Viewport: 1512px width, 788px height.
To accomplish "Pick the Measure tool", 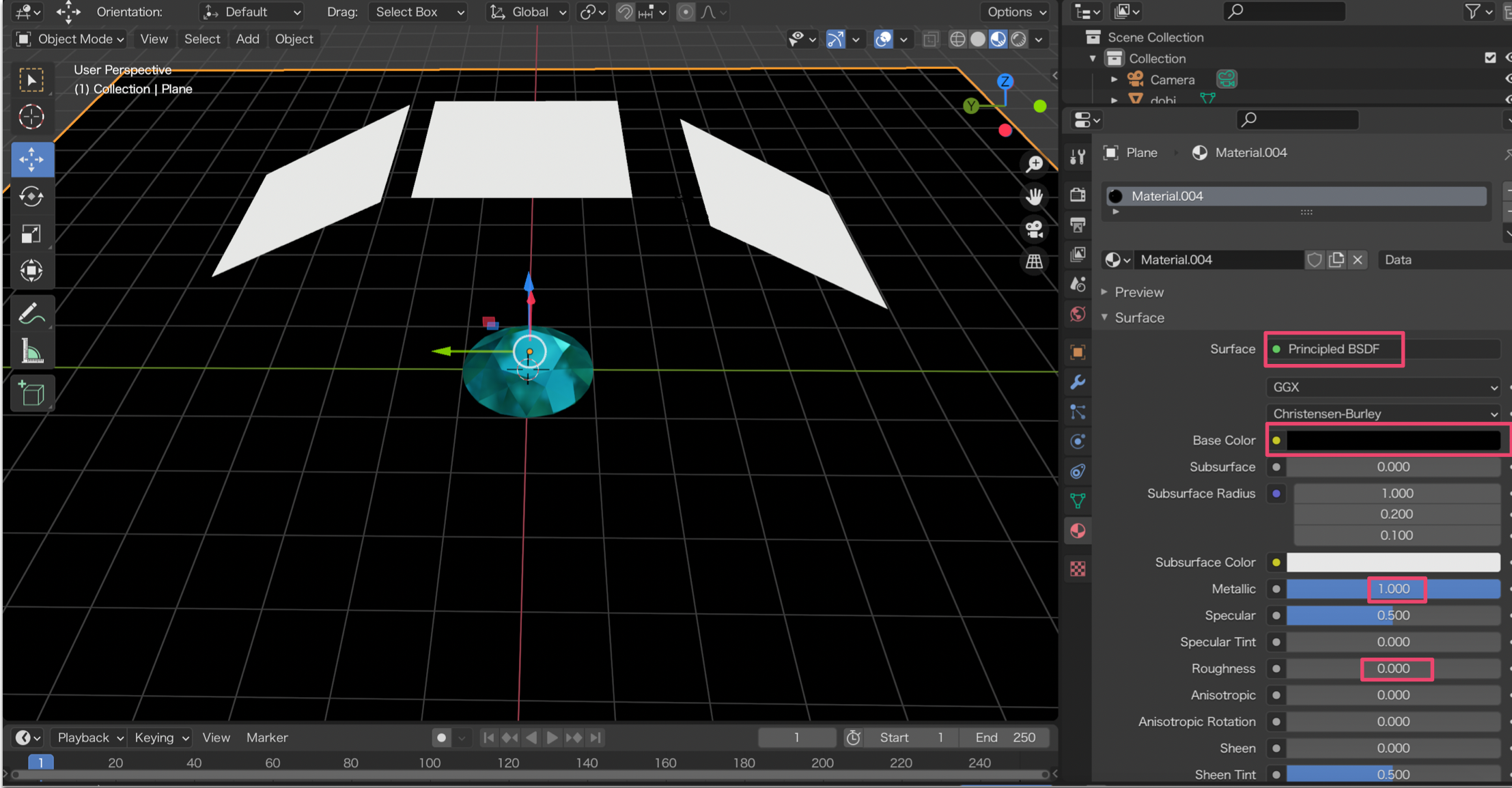I will (x=31, y=352).
